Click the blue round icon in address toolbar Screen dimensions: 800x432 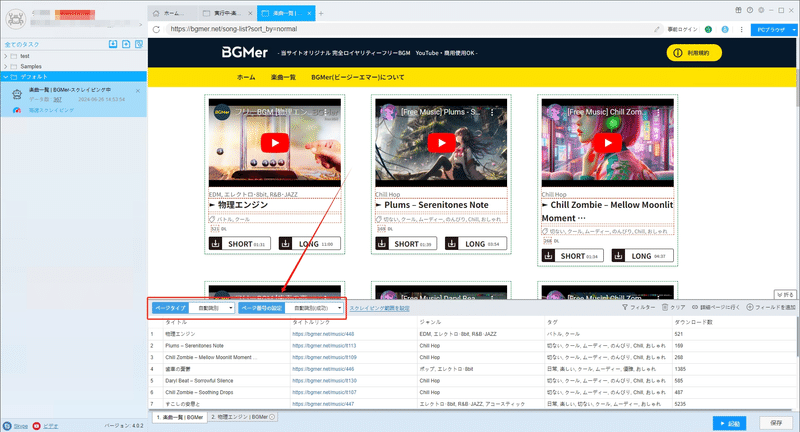(725, 29)
